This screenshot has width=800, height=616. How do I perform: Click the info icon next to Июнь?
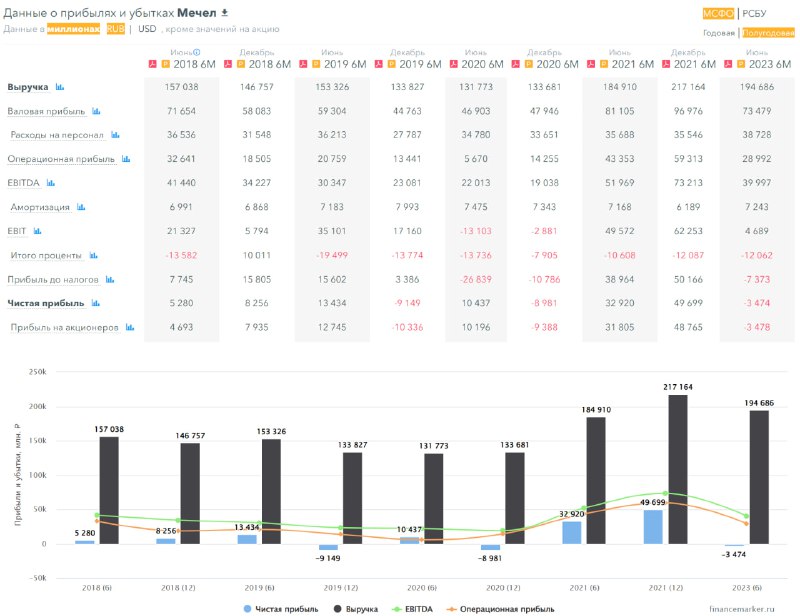pos(197,52)
